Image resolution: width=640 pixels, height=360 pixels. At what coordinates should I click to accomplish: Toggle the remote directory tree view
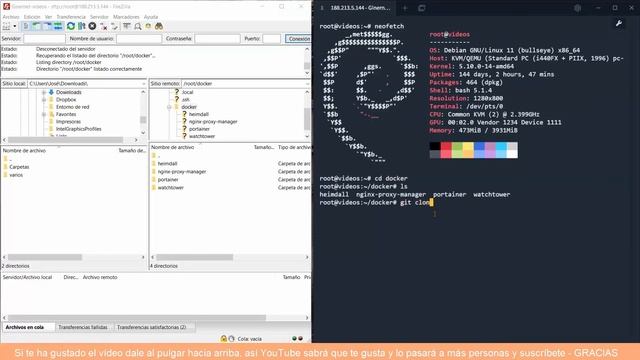click(47, 26)
